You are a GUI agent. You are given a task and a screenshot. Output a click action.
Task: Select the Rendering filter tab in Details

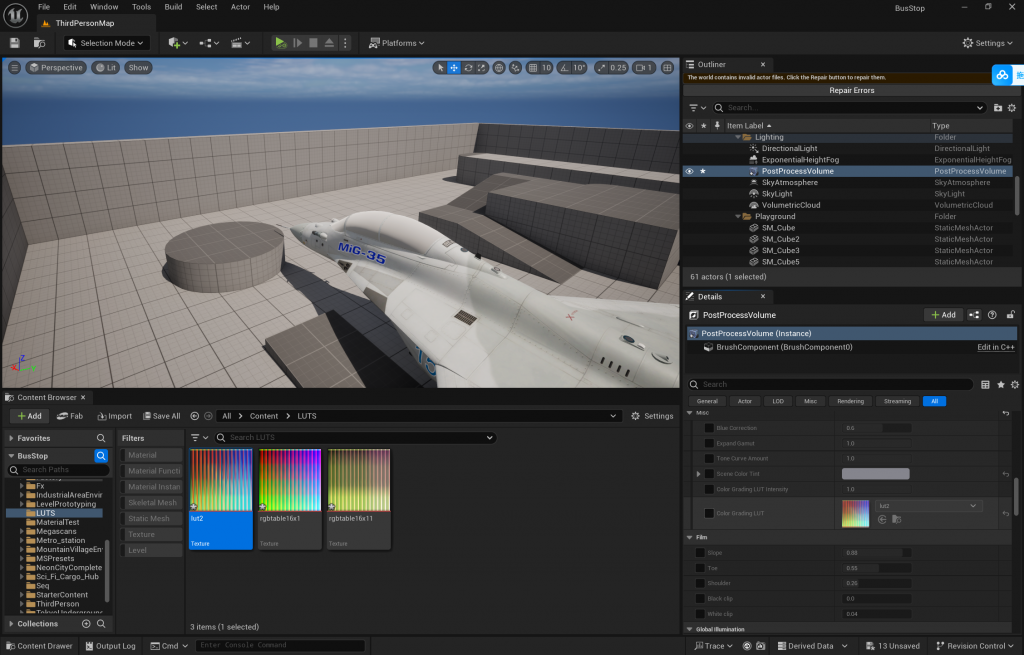(850, 401)
